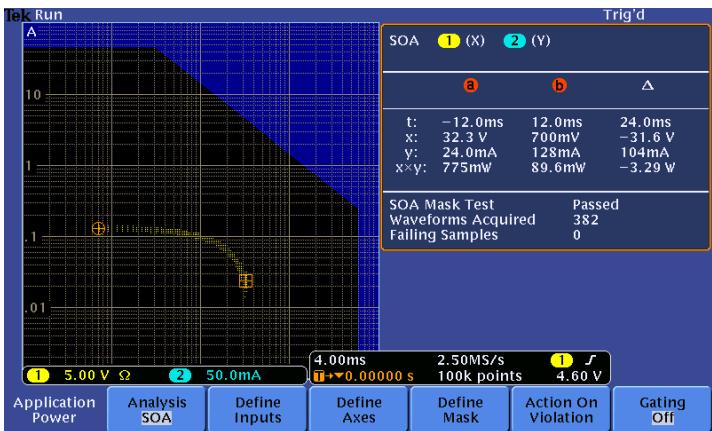Click the red cursor b column icon

559,85
